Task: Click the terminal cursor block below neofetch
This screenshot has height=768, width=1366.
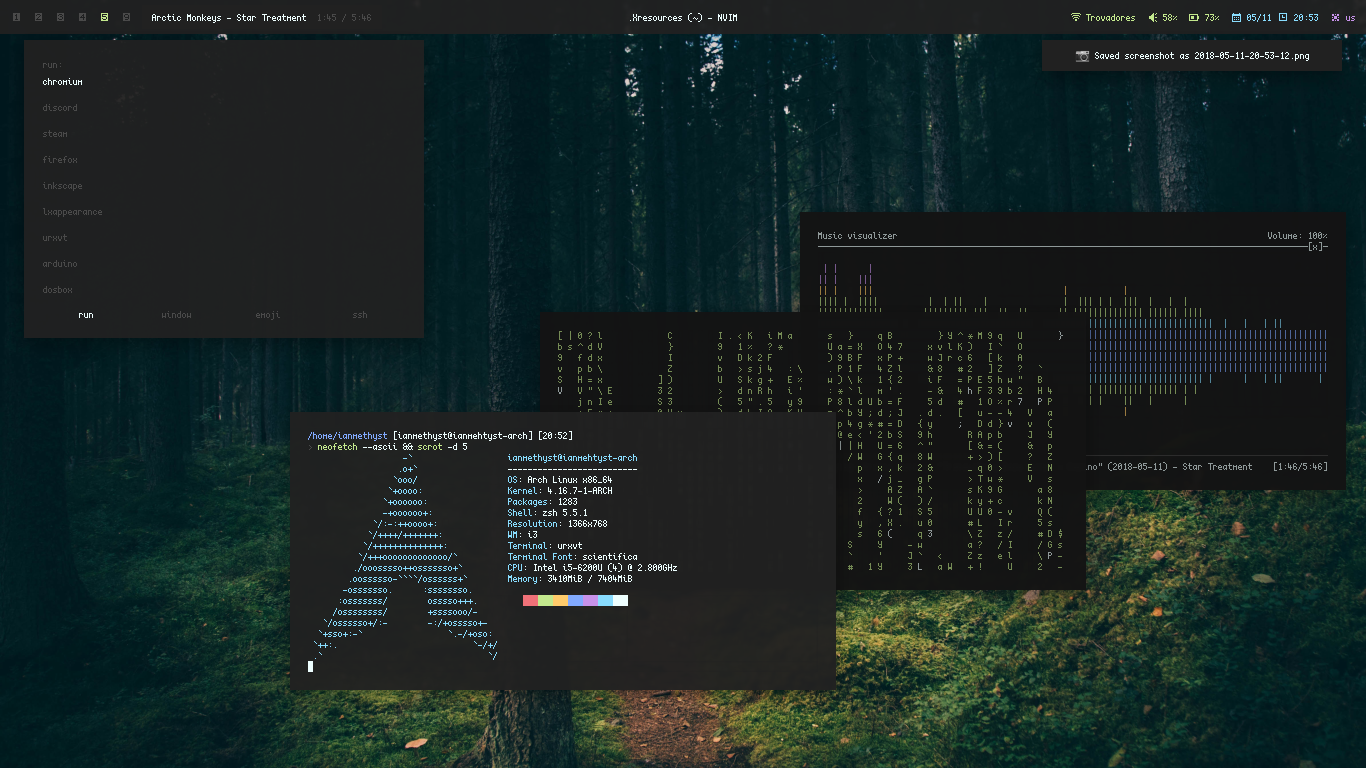Action: click(310, 666)
